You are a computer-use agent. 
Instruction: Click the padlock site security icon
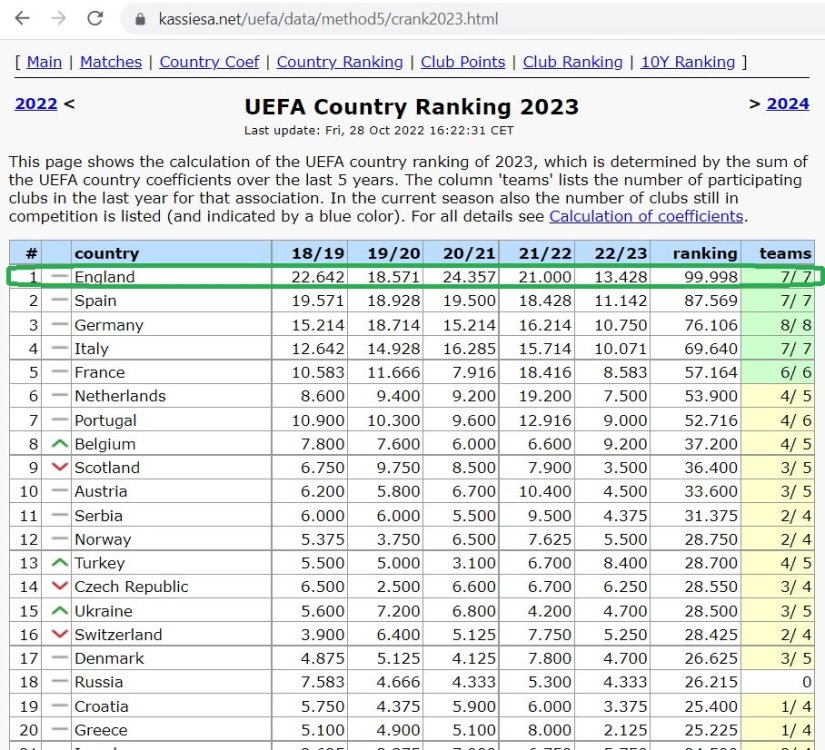point(139,19)
